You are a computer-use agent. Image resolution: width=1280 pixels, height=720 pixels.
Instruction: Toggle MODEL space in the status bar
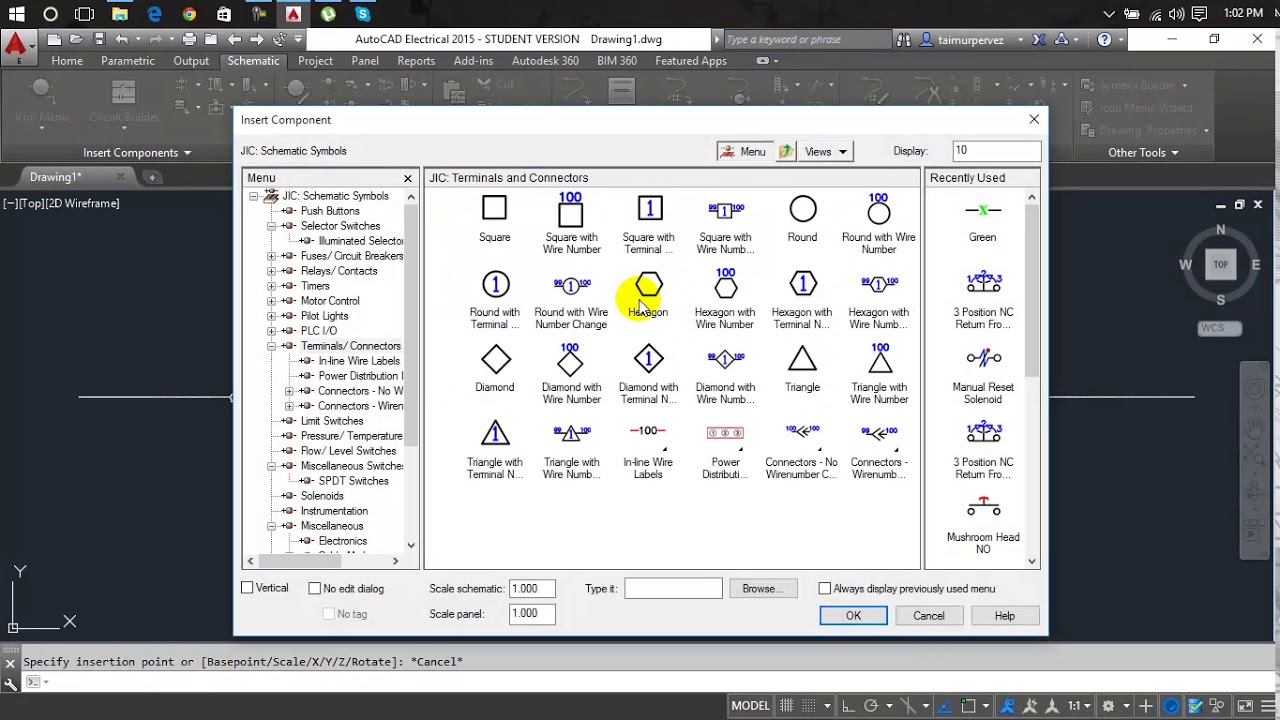point(750,706)
